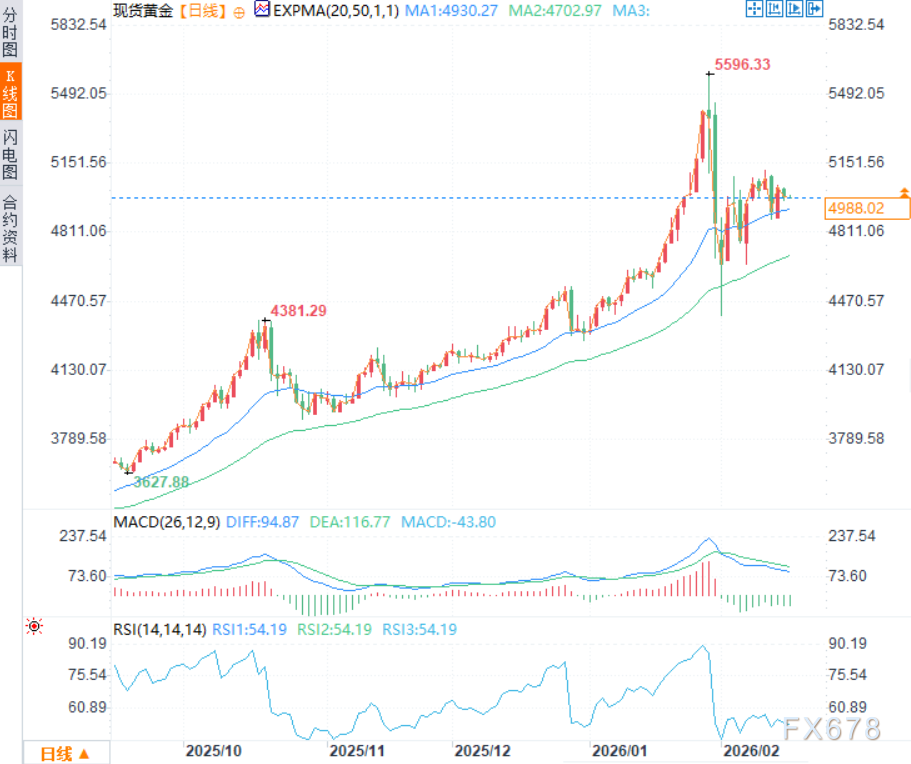The width and height of the screenshot is (911, 764).
Task: Click the orange circle-plus icon
Action: point(237,11)
